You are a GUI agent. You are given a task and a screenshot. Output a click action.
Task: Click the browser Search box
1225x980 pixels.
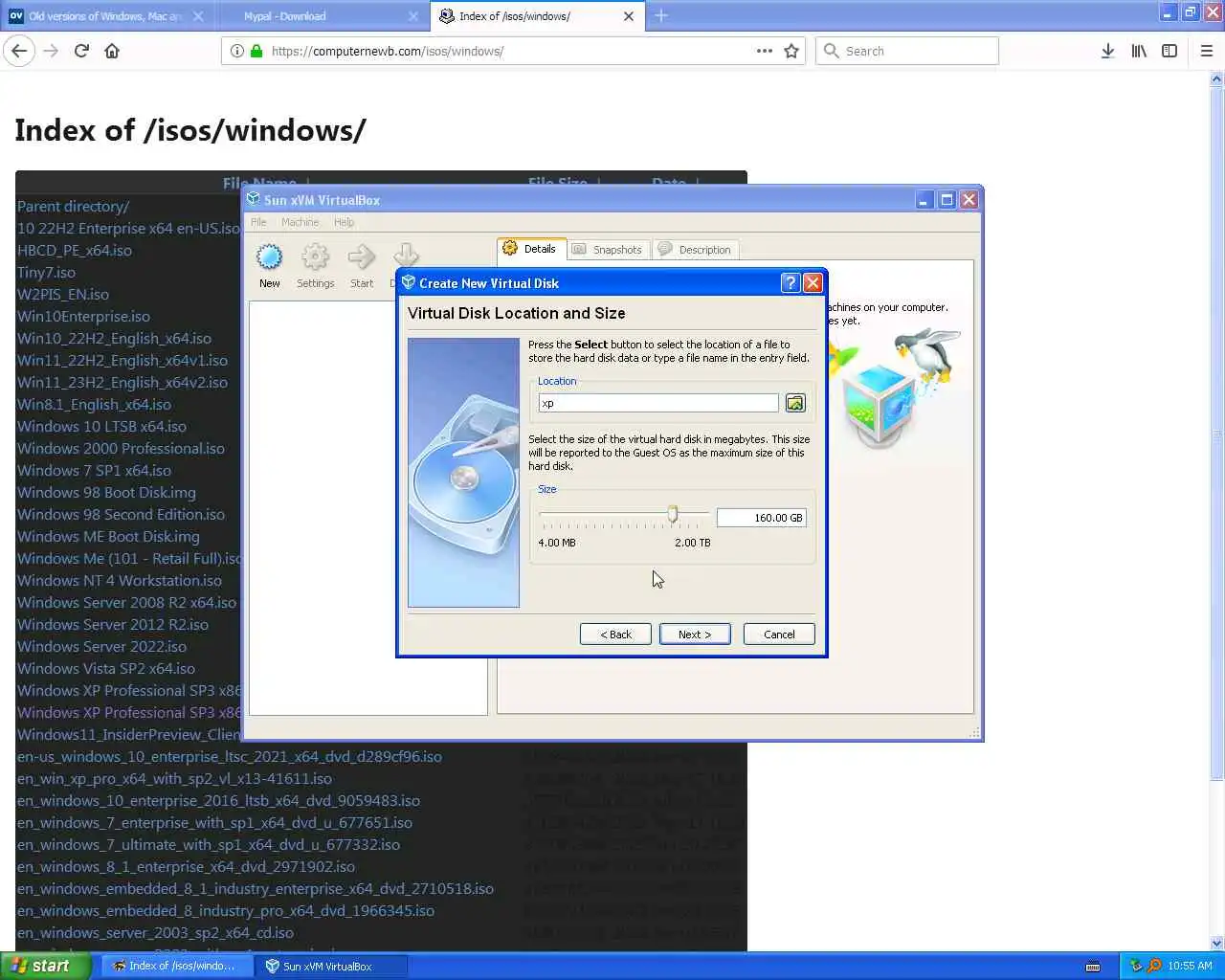tap(906, 51)
